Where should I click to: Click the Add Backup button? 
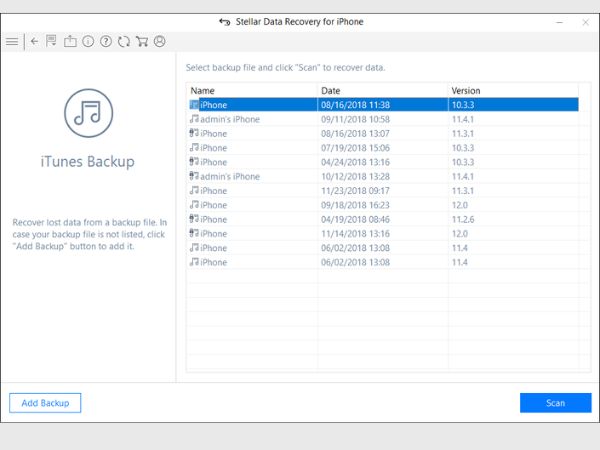pos(45,402)
